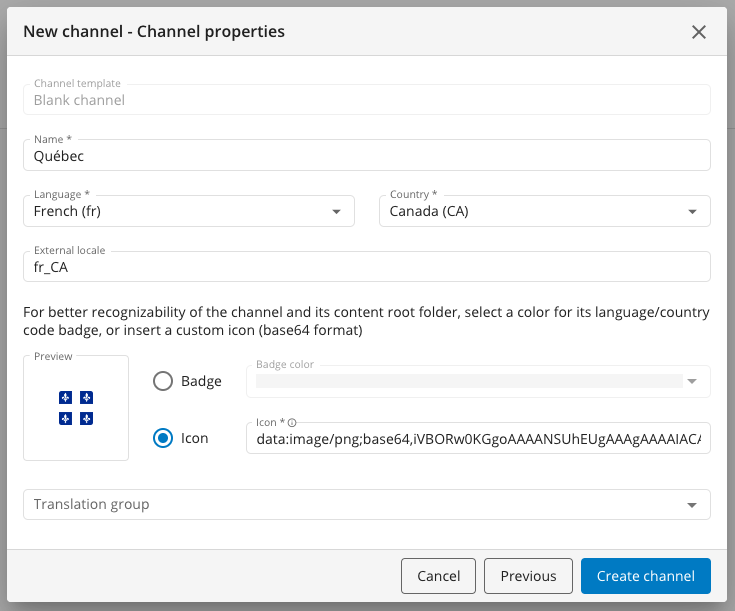Close the Channel properties dialog
This screenshot has height=611, width=735.
point(699,32)
